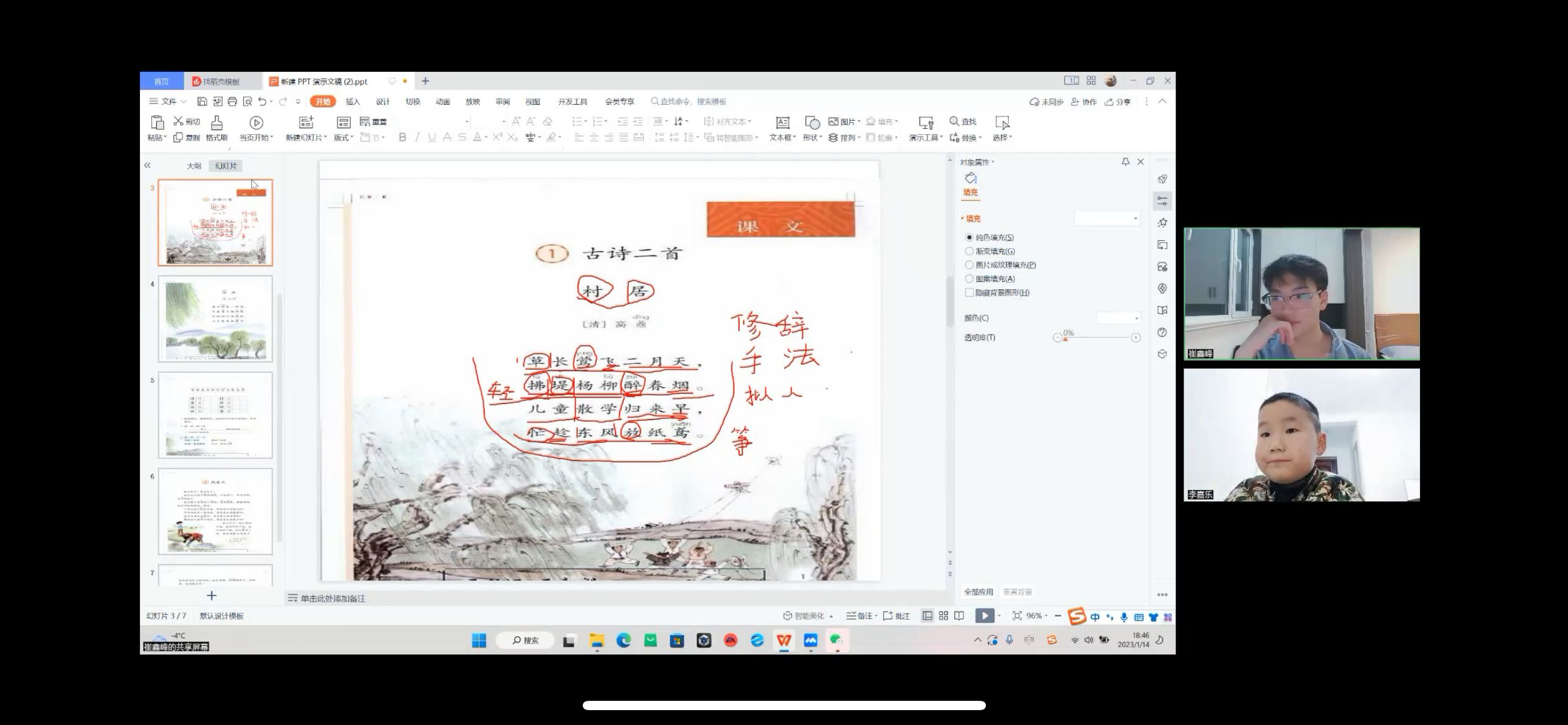Toggle normal view in status bar

[927, 616]
